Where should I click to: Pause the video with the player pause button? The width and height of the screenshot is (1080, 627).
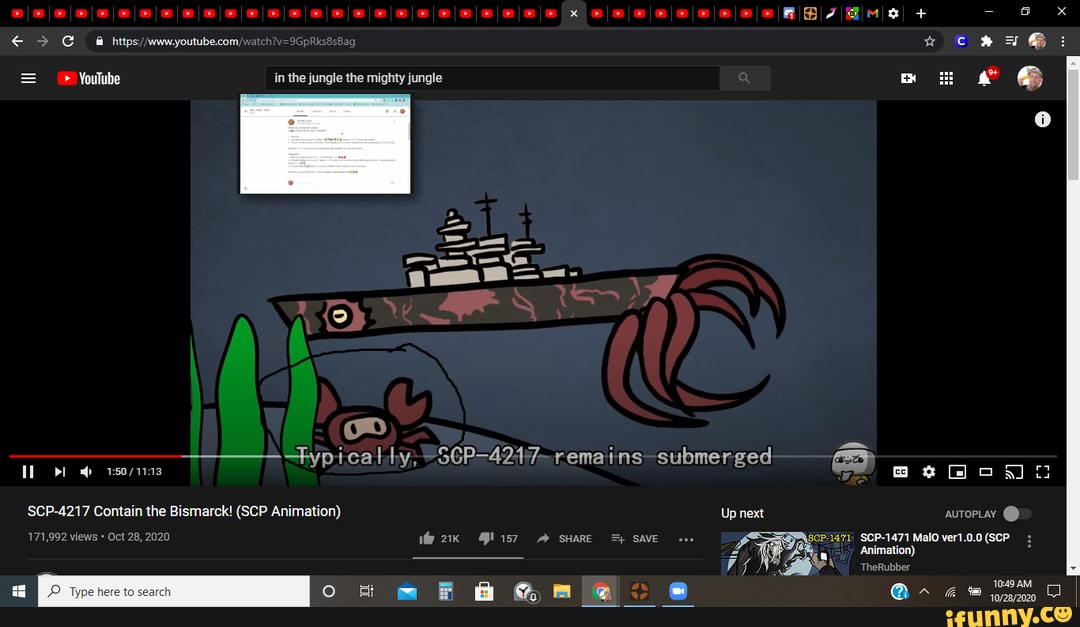click(x=28, y=472)
